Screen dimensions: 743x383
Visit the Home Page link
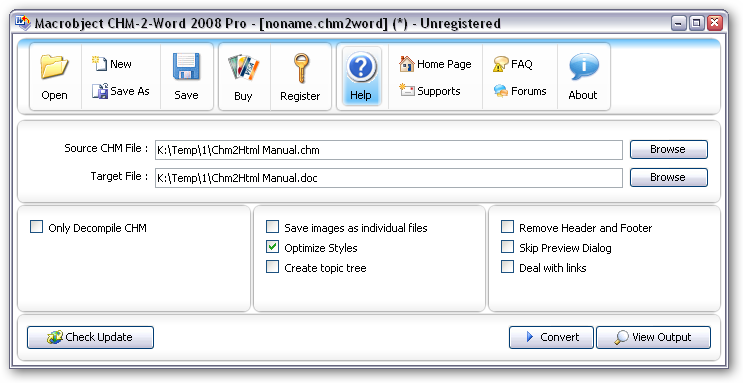tap(435, 64)
